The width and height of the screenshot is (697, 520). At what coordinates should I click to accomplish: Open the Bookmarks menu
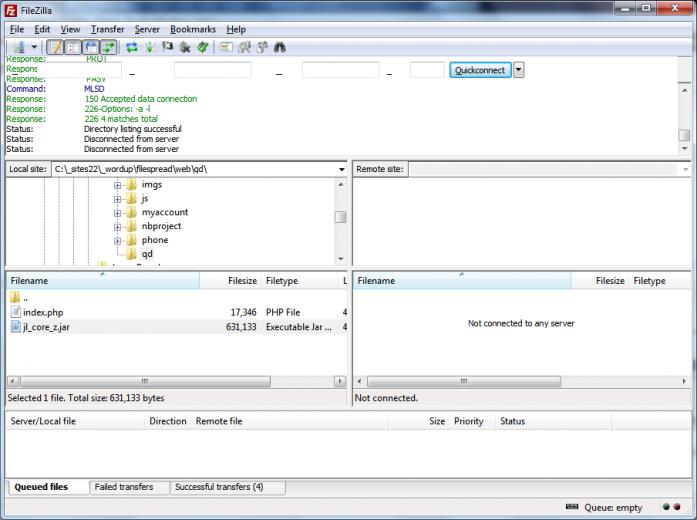(x=193, y=29)
